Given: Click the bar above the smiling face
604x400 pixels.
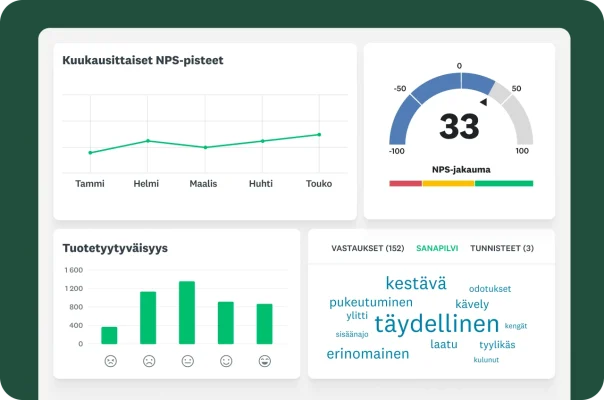Looking at the screenshot, I should (x=226, y=323).
